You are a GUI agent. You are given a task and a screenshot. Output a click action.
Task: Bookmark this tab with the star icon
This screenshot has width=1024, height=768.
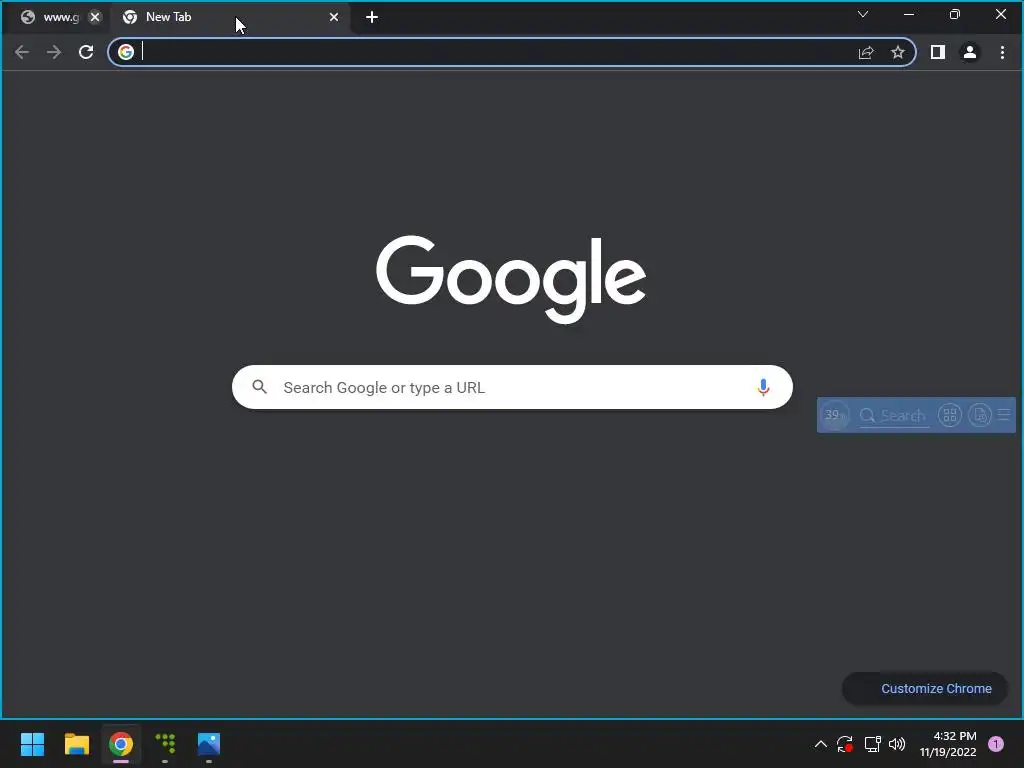898,52
